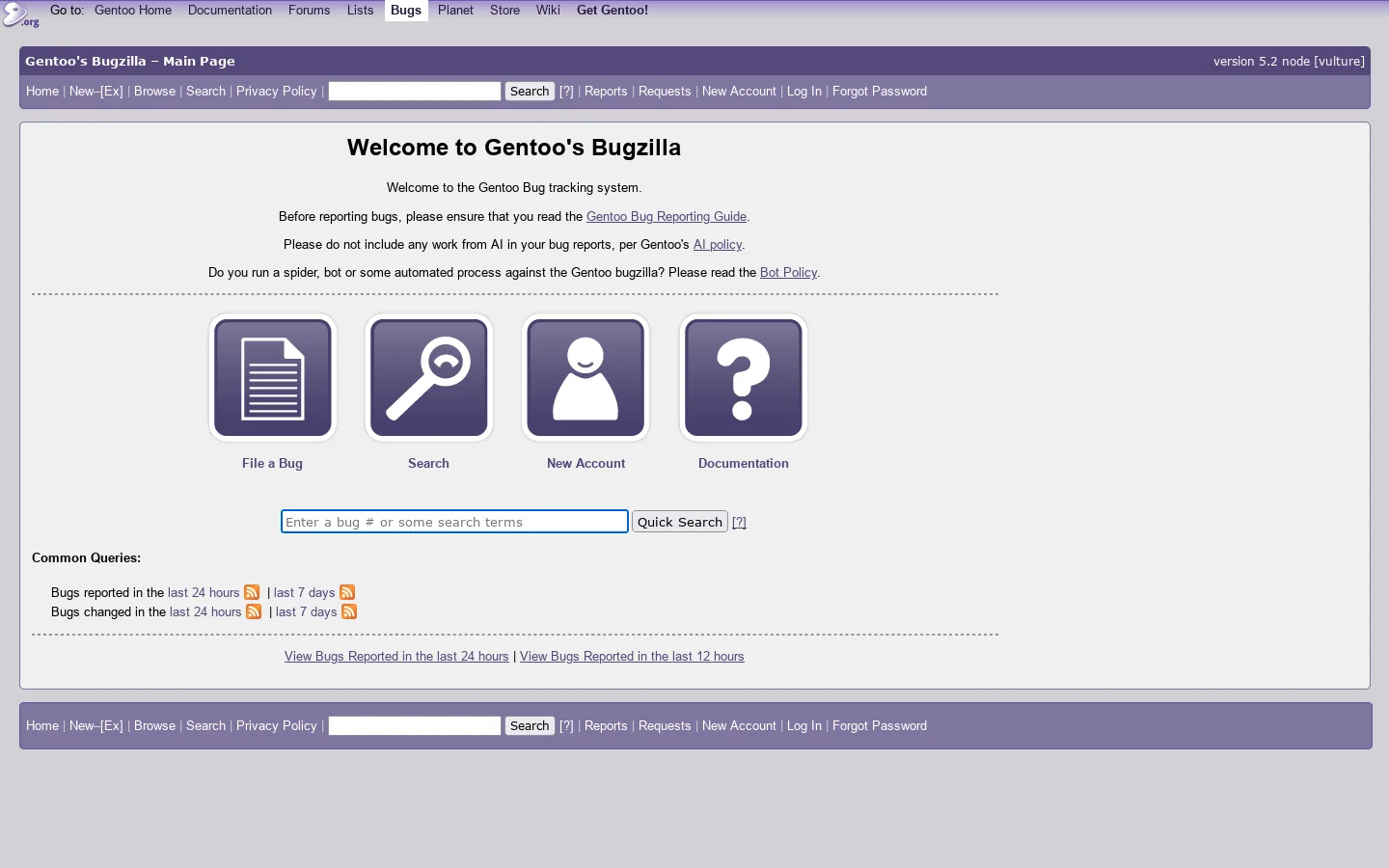The width and height of the screenshot is (1389, 868).
Task: Click the footer Search button
Action: click(530, 726)
